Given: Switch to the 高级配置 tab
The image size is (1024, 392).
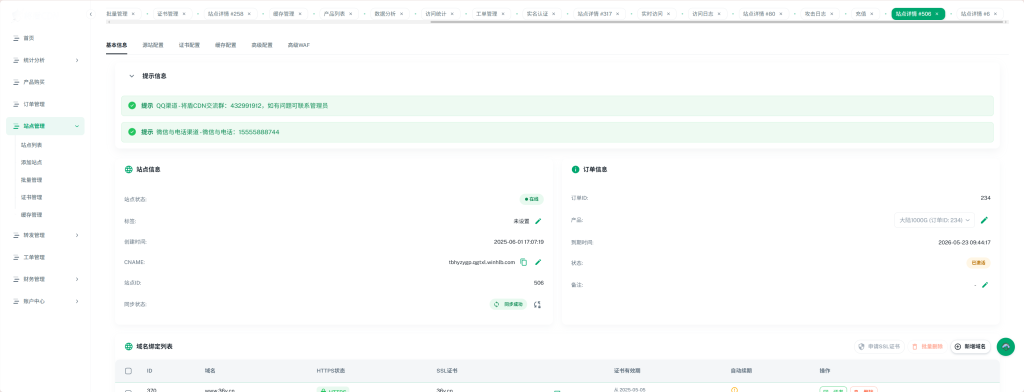Looking at the screenshot, I should [262, 46].
